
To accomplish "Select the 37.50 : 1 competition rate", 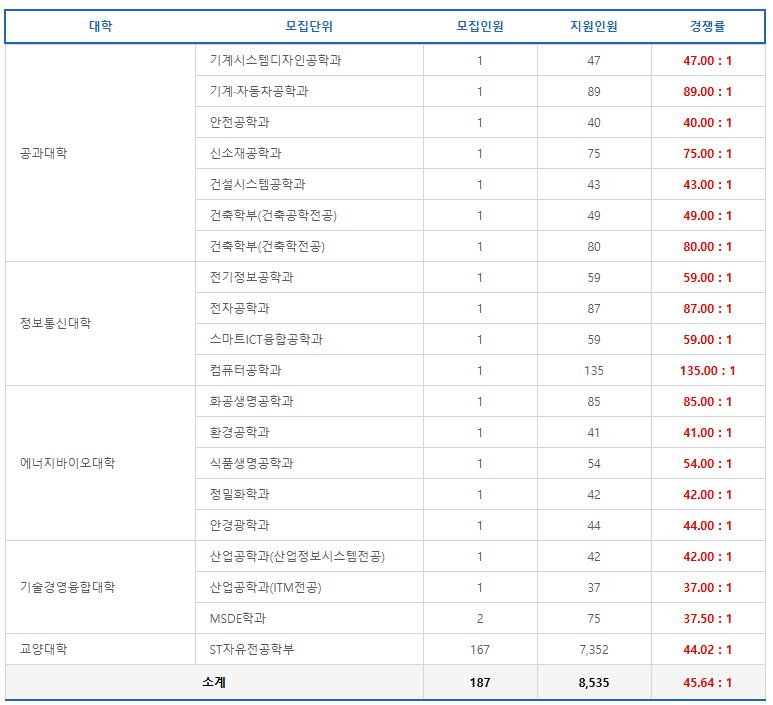I will pyautogui.click(x=707, y=619).
